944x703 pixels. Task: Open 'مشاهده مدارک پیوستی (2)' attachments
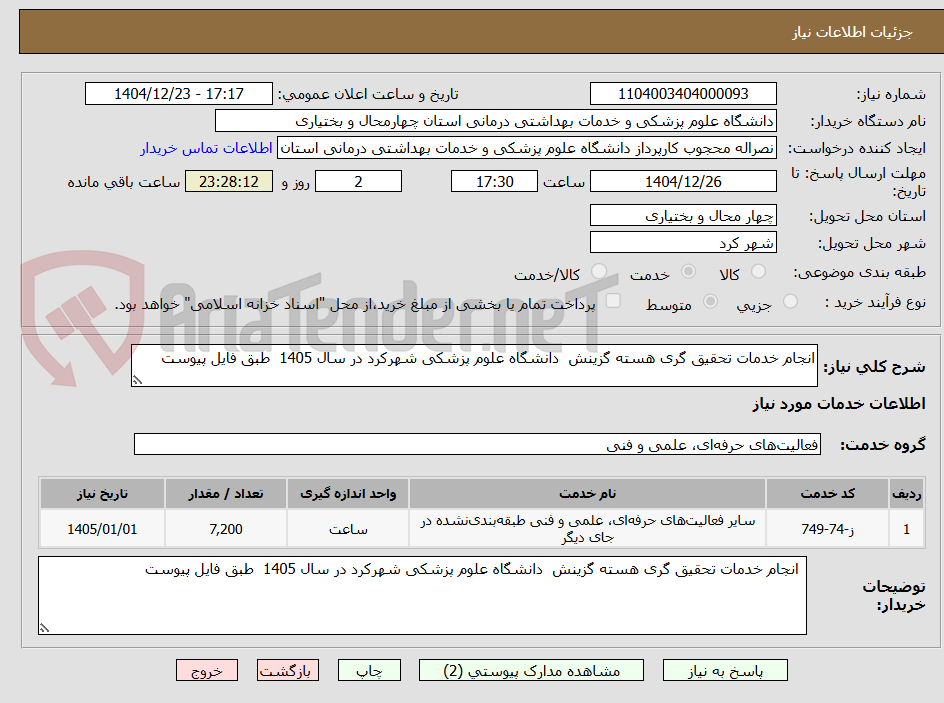point(531,670)
